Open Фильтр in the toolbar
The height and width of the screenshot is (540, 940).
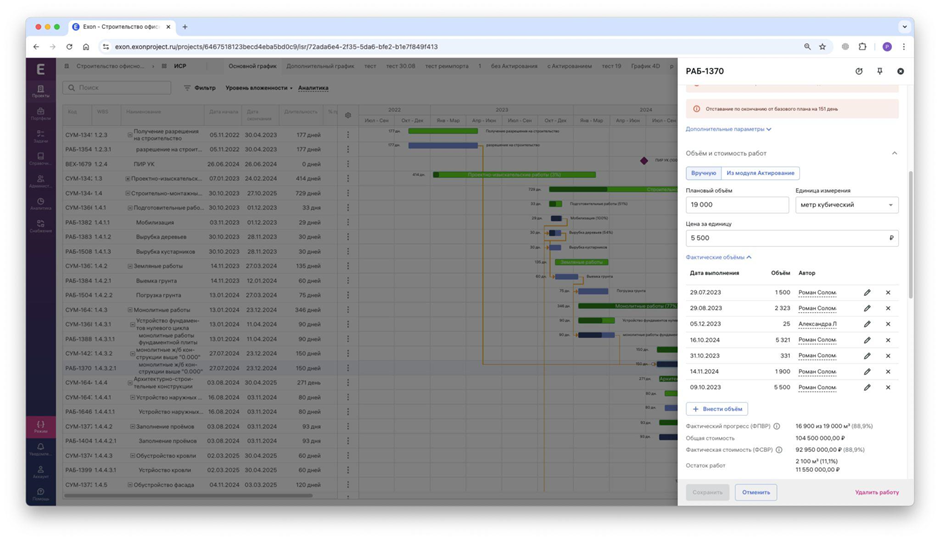[x=200, y=88]
